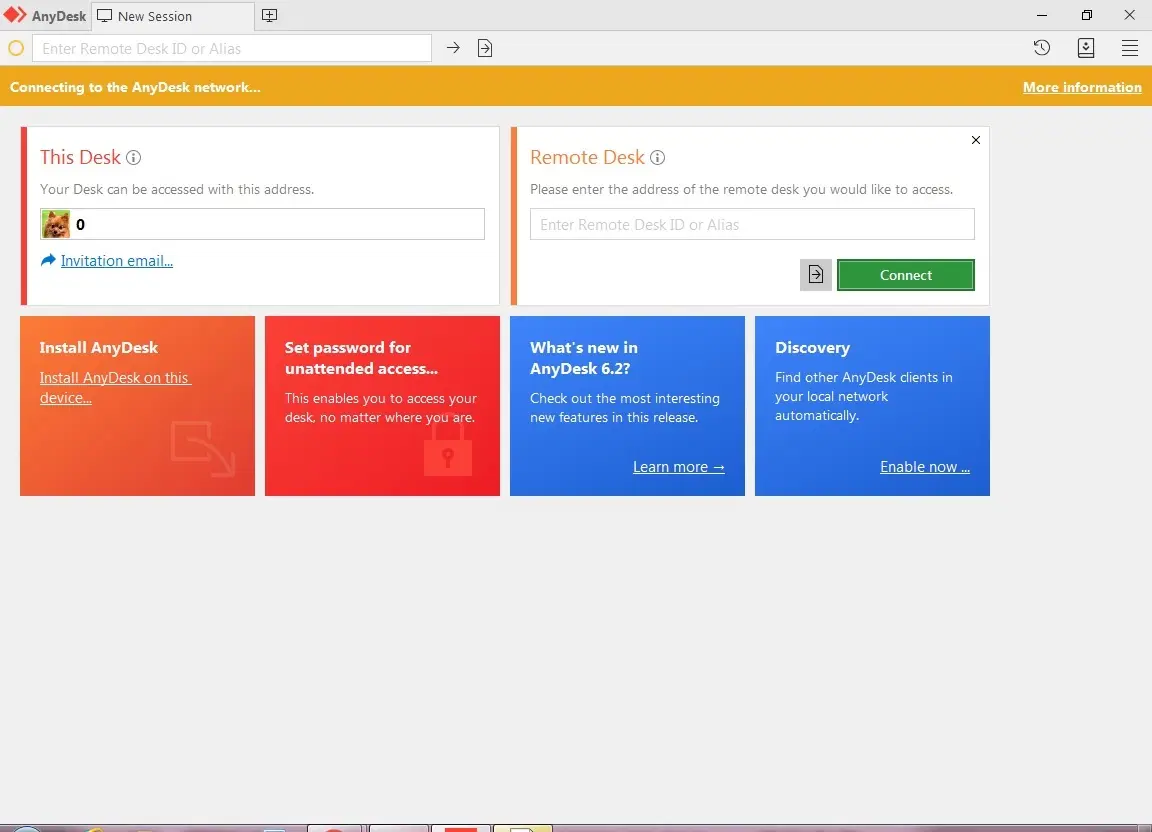Click the install arrow icon on orange tile
Screen dimensions: 1152x832
pos(203,449)
